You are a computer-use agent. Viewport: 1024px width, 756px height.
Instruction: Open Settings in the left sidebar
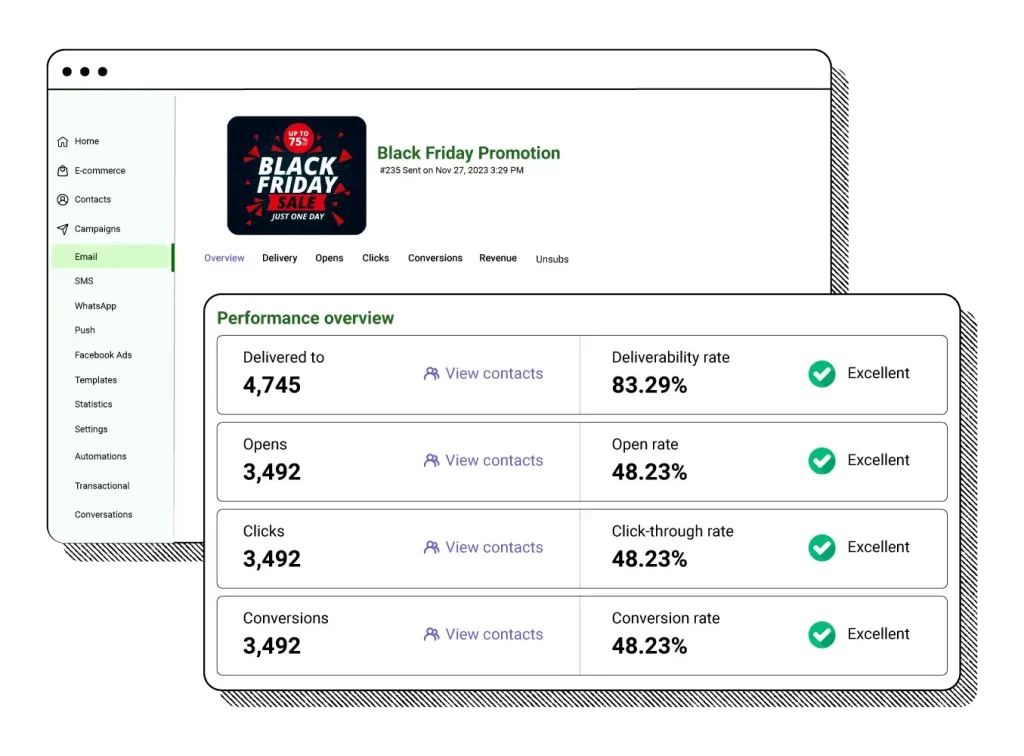(91, 429)
